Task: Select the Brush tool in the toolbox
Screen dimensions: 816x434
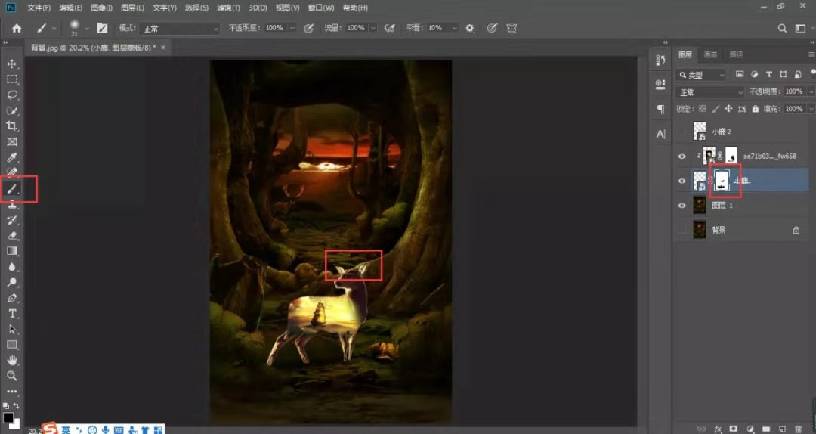Action: point(12,189)
